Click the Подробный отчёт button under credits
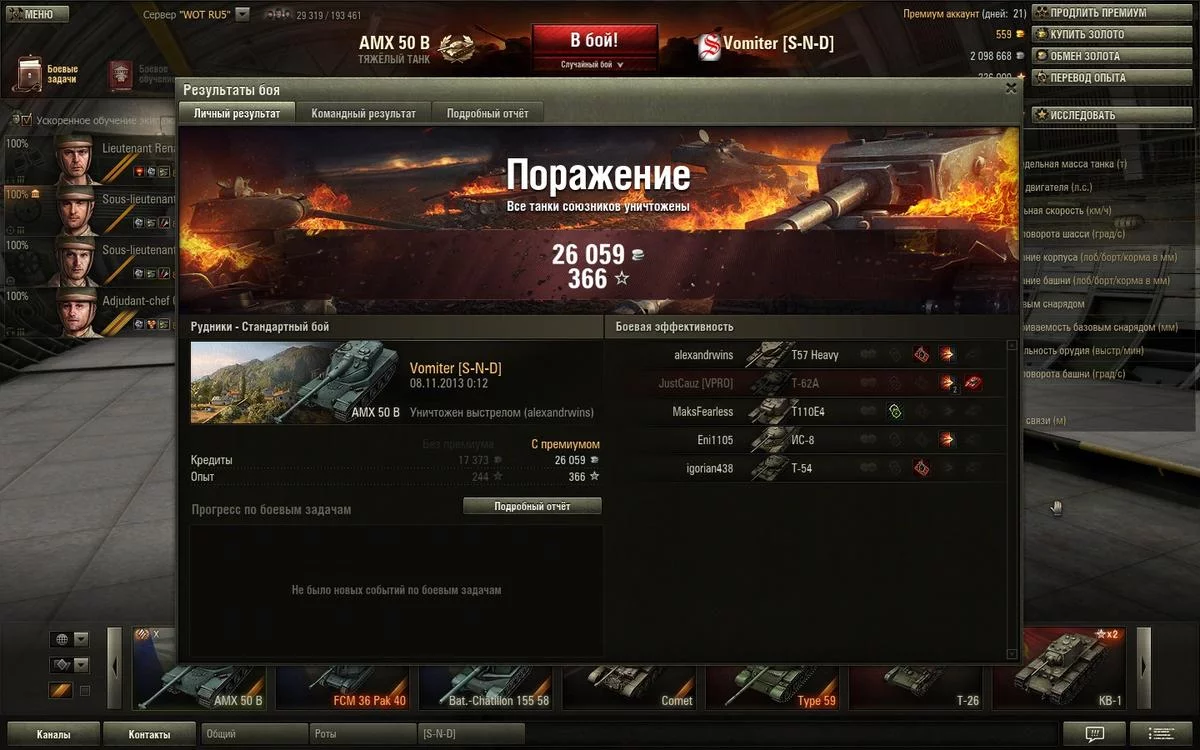The height and width of the screenshot is (750, 1200). [x=532, y=506]
